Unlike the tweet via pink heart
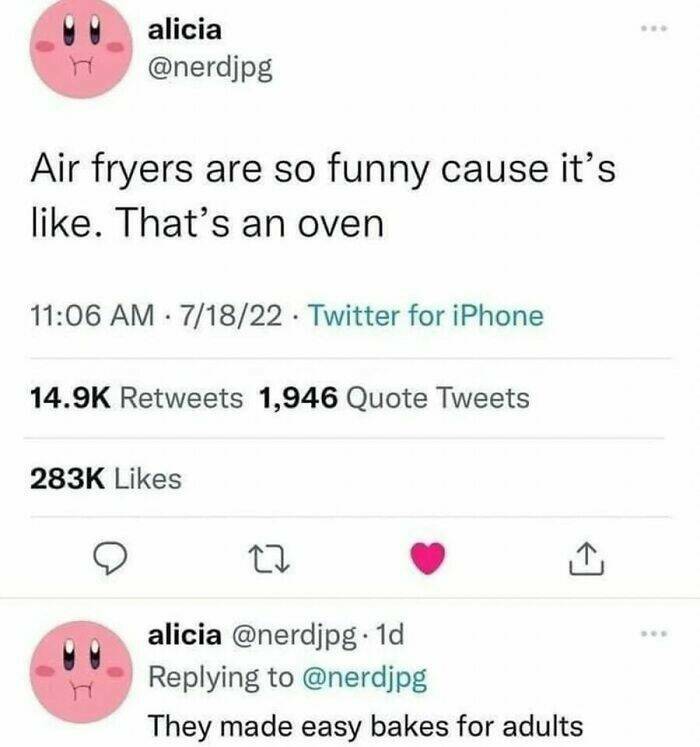The image size is (700, 747). click(x=428, y=558)
